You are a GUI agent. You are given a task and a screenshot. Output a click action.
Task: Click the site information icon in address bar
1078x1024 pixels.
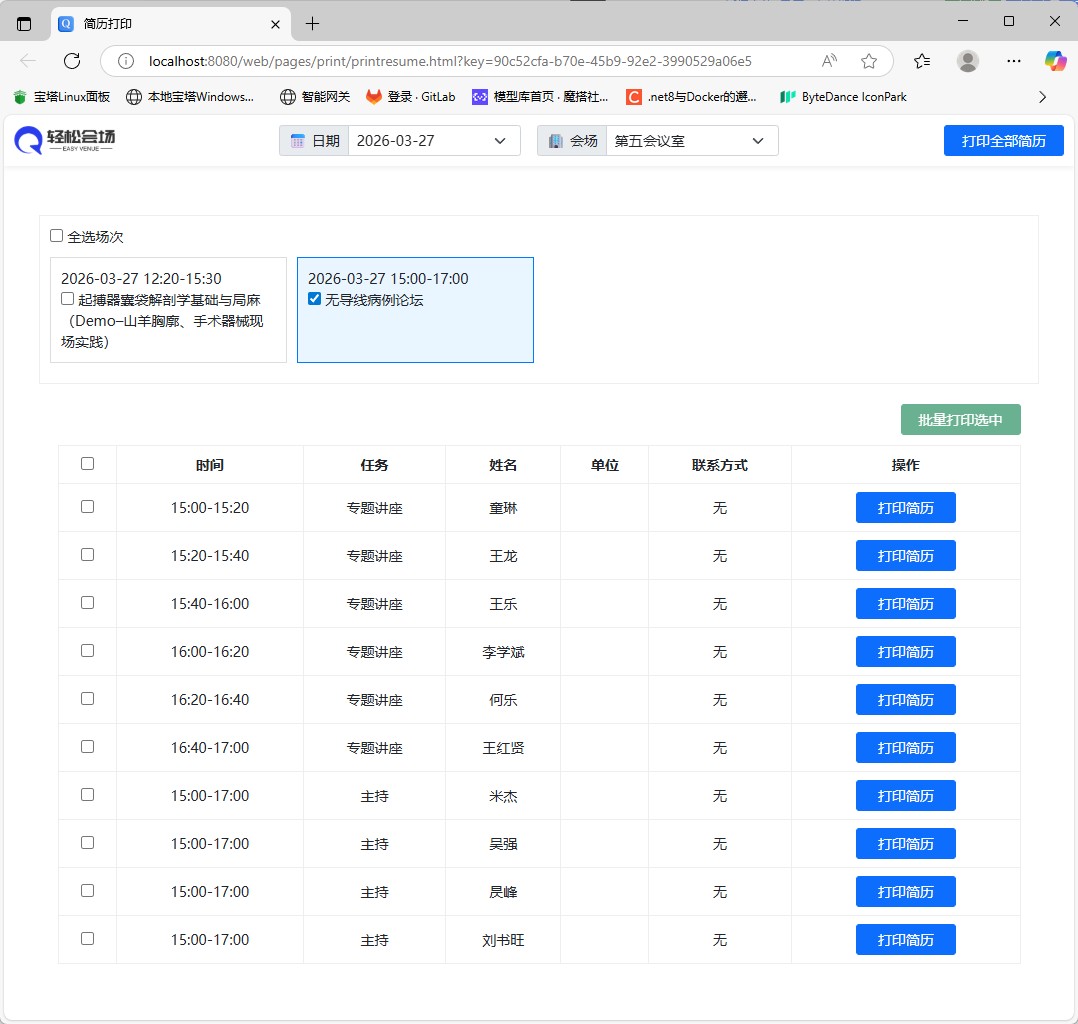coord(126,61)
